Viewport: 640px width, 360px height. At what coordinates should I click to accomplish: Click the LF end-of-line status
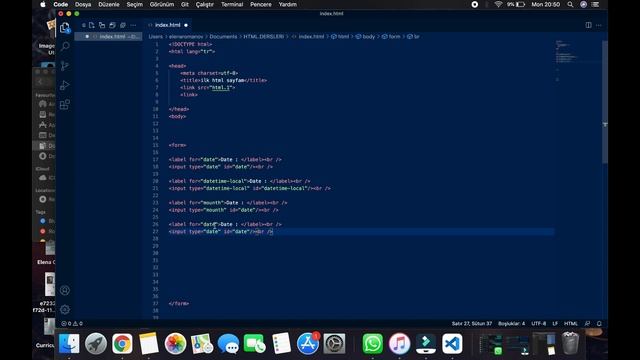[555, 323]
